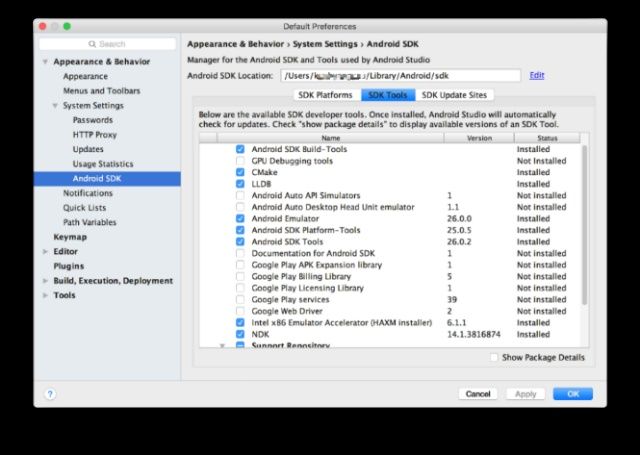Expand the Editor tree node

[45, 252]
